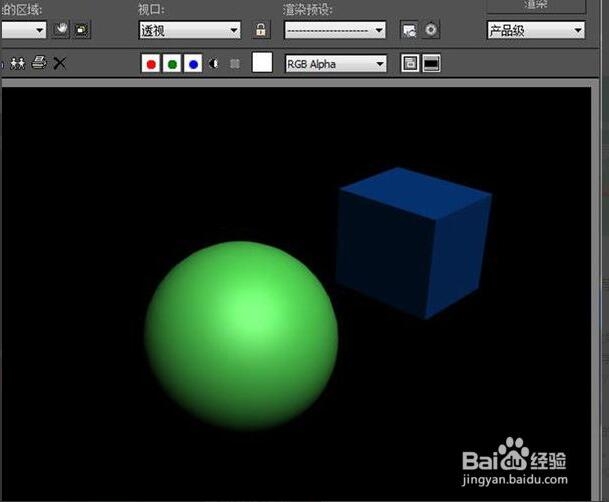Toggle the red channel display

click(151, 64)
